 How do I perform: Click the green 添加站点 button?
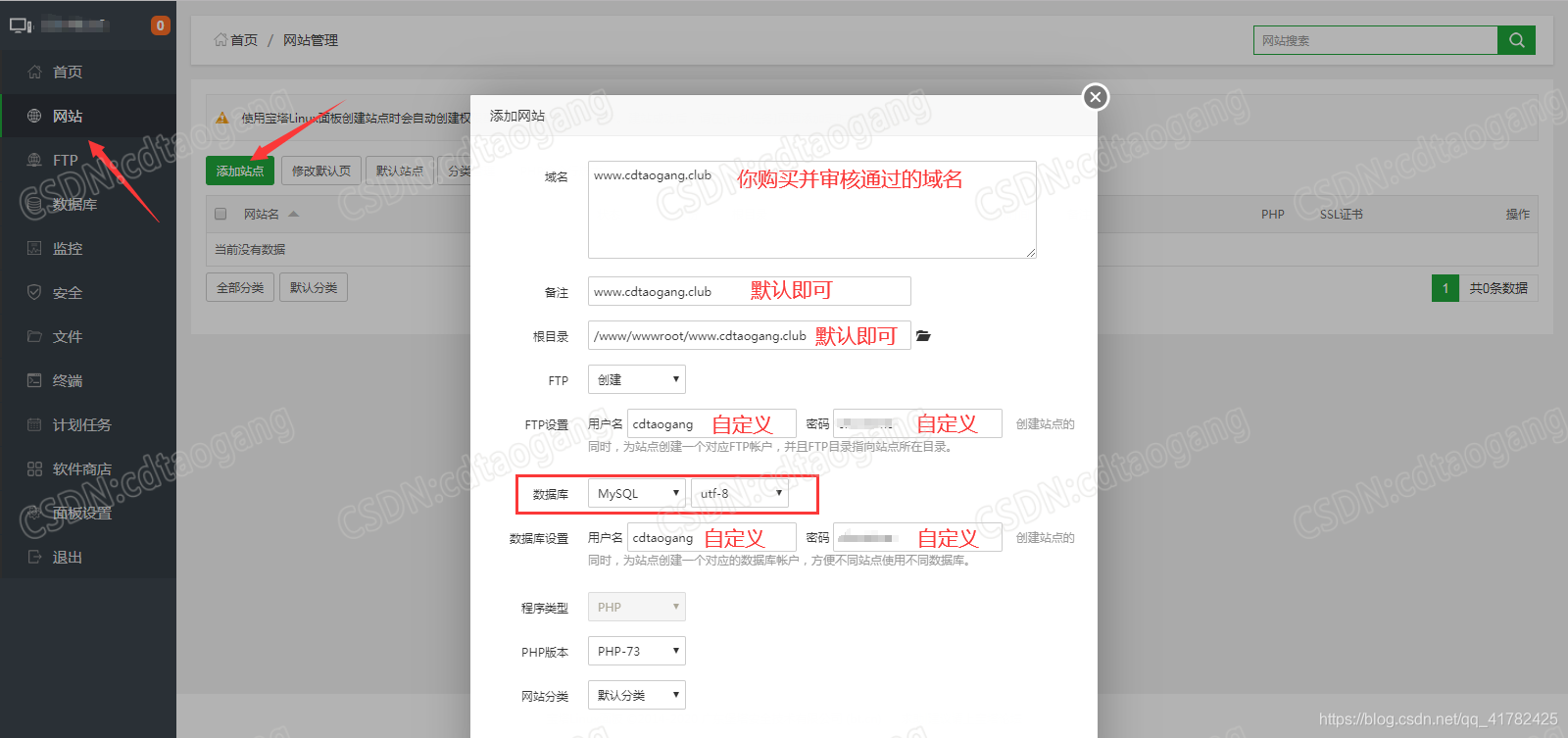(240, 171)
